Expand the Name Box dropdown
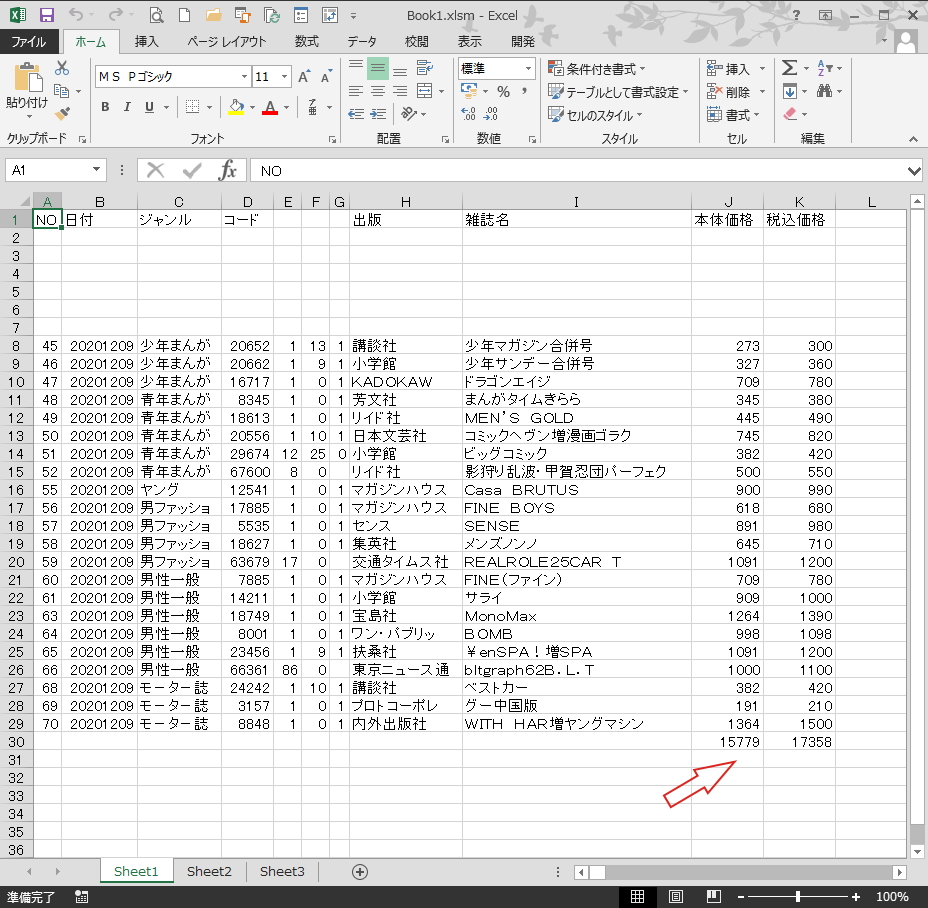928x908 pixels. (96, 170)
